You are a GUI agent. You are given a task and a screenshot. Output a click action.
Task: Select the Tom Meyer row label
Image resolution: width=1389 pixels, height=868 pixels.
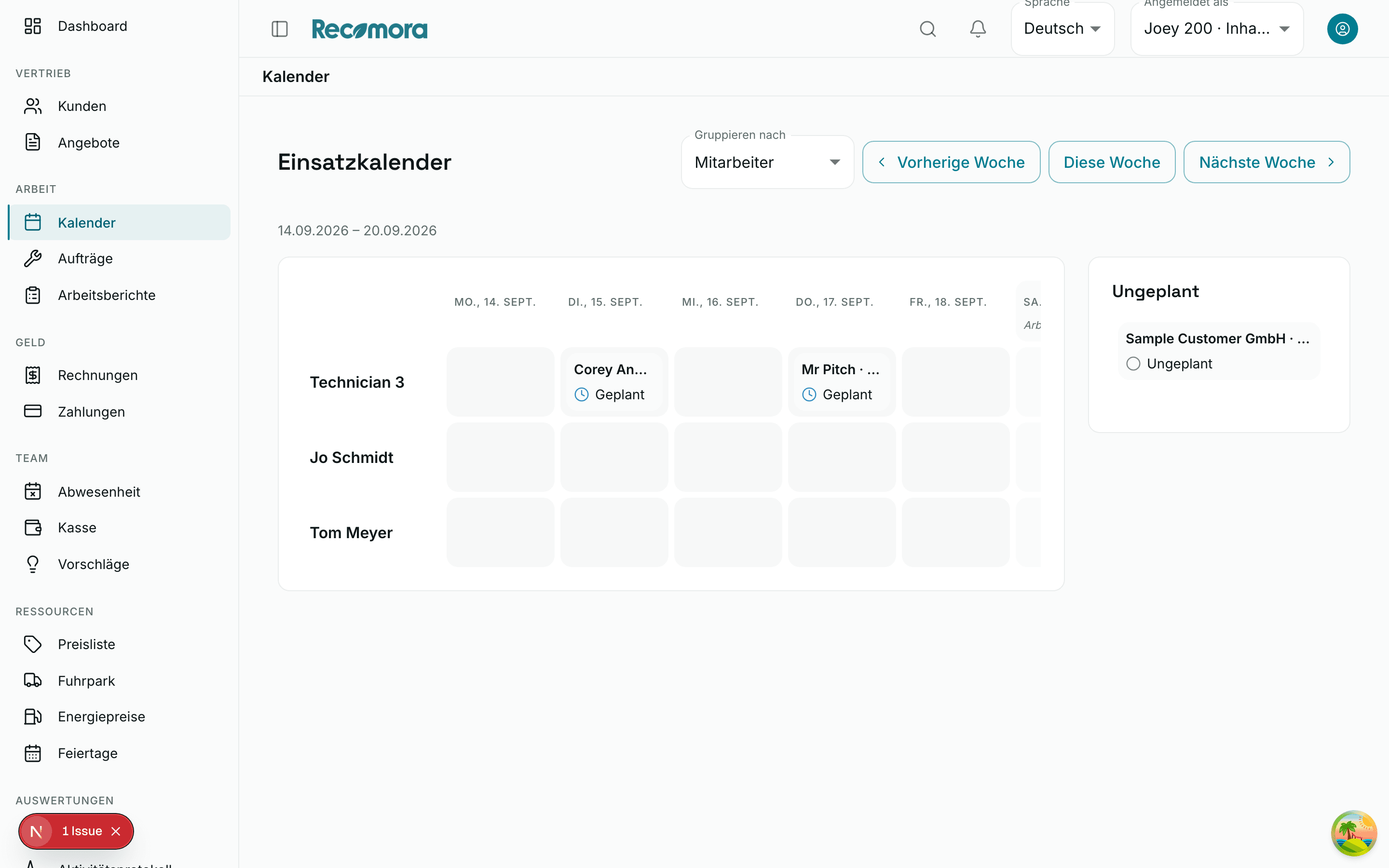(x=351, y=533)
